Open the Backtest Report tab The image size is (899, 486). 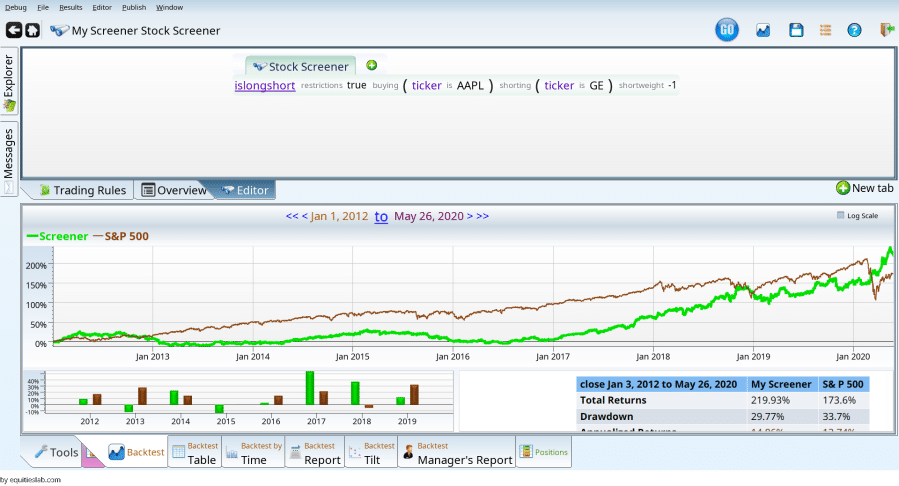(315, 453)
